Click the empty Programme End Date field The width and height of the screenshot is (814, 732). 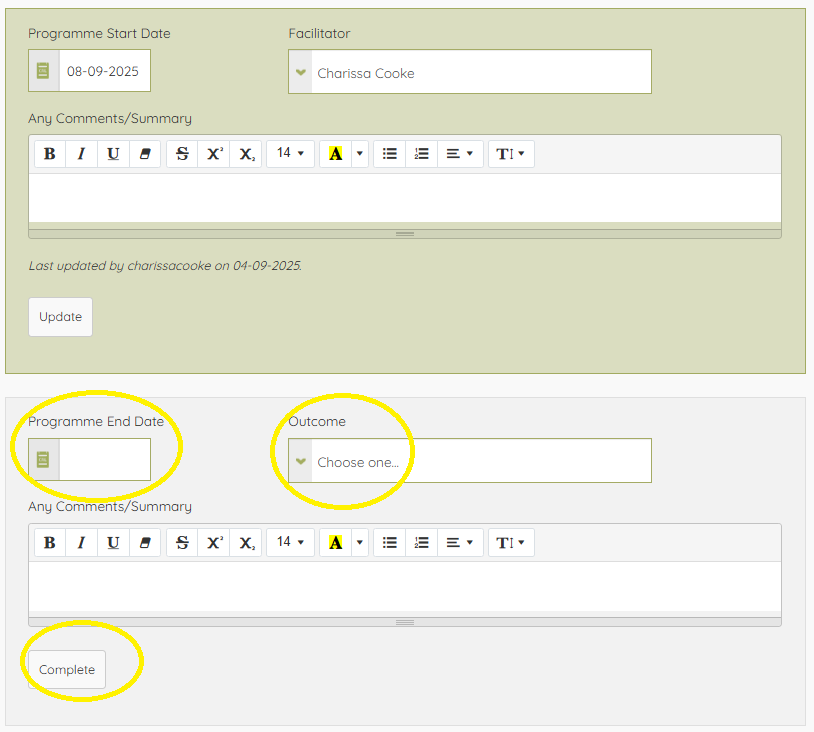click(104, 460)
